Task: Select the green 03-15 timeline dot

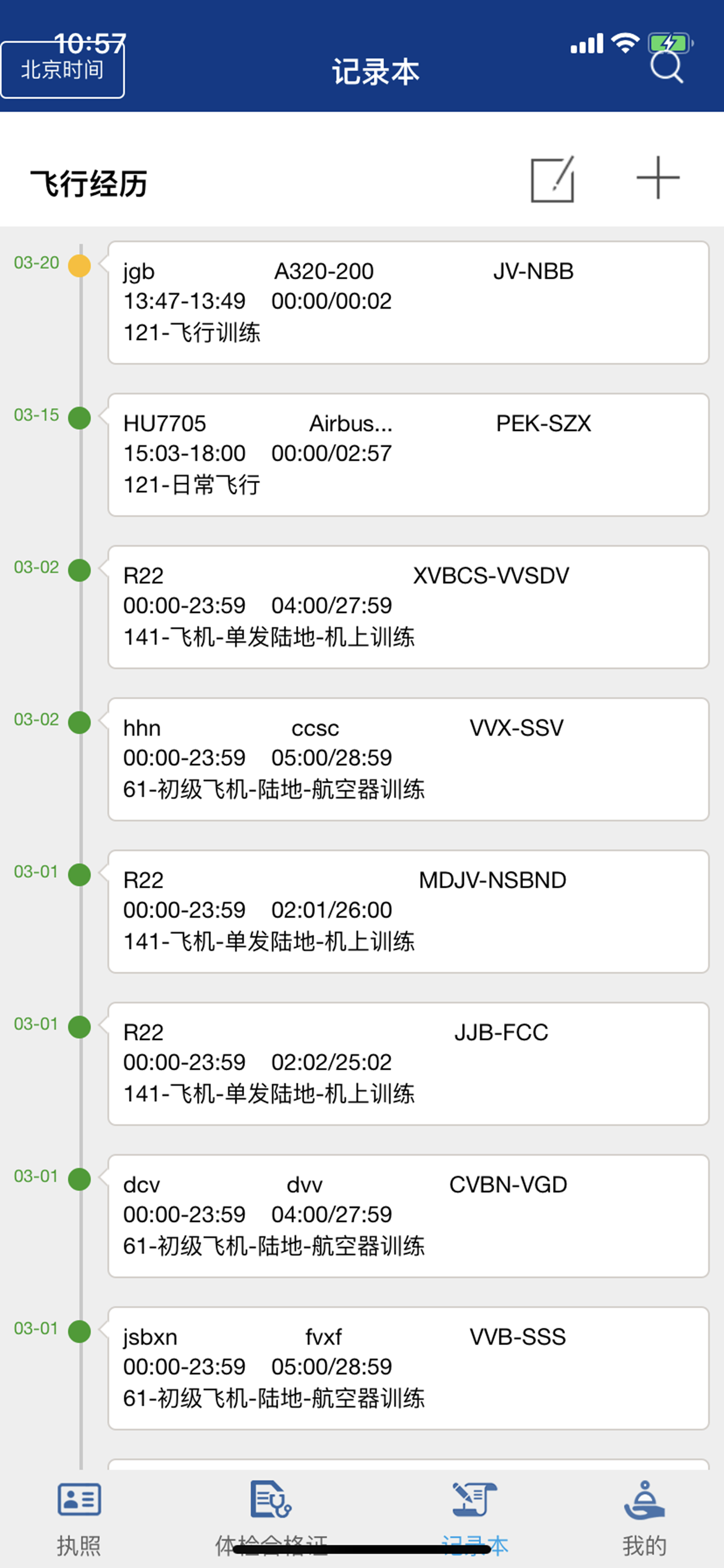Action: point(79,418)
